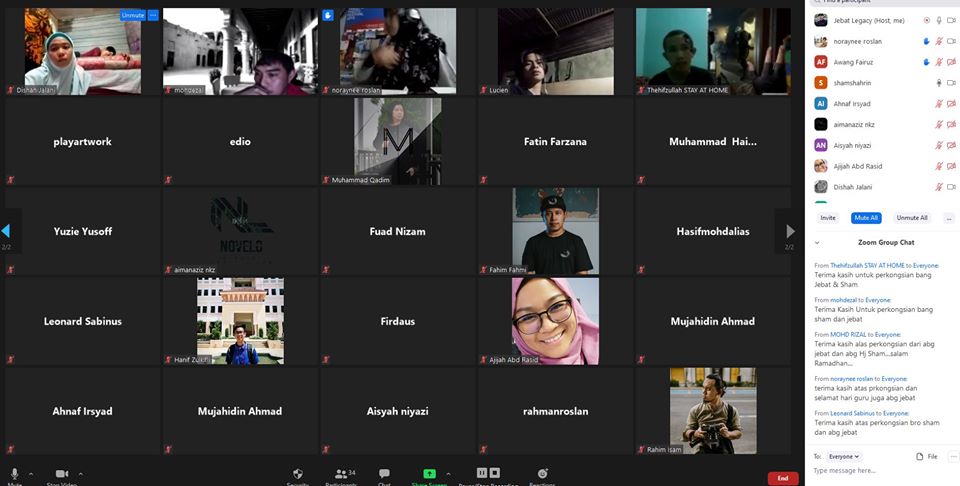Toggle the Stop Video camera button
960x486 pixels.
[62, 473]
